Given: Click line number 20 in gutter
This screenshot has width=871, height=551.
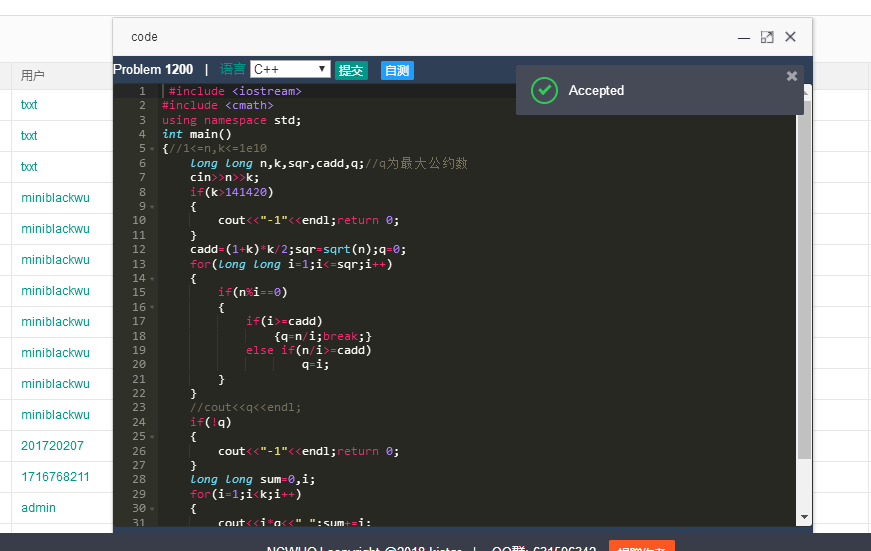Looking at the screenshot, I should [x=139, y=364].
